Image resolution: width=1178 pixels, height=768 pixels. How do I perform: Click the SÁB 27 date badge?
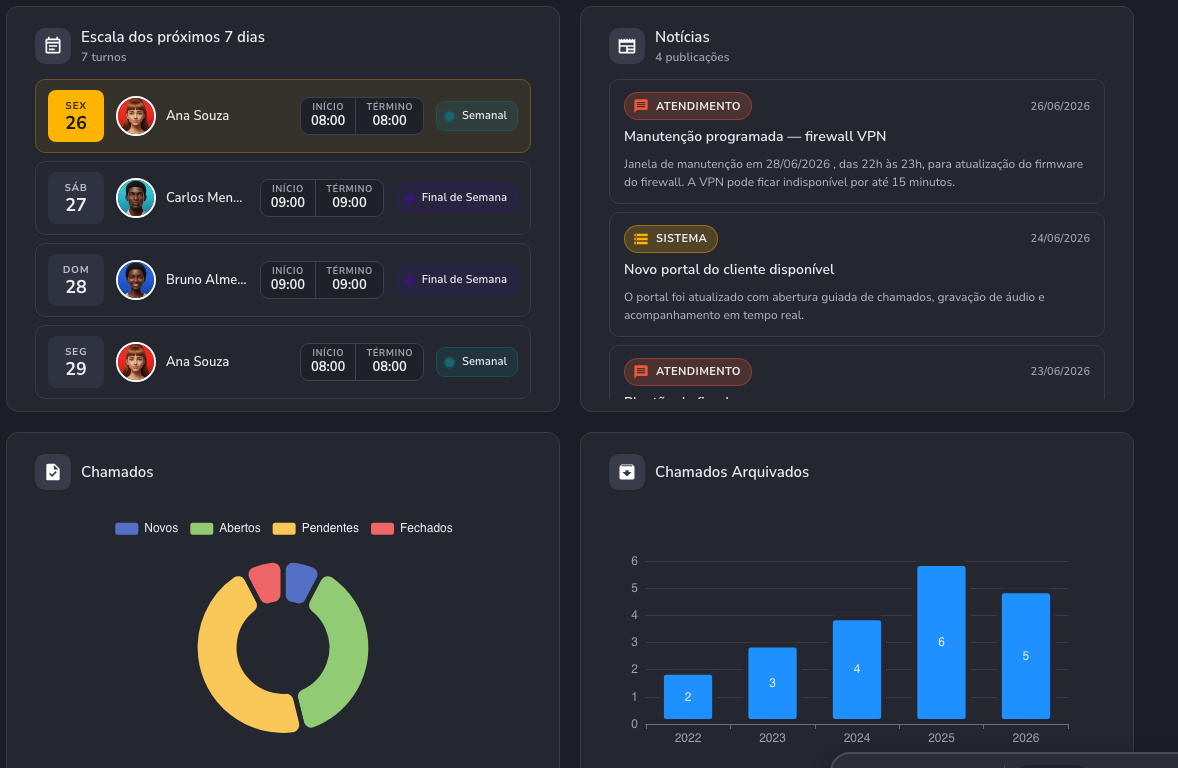(x=76, y=198)
